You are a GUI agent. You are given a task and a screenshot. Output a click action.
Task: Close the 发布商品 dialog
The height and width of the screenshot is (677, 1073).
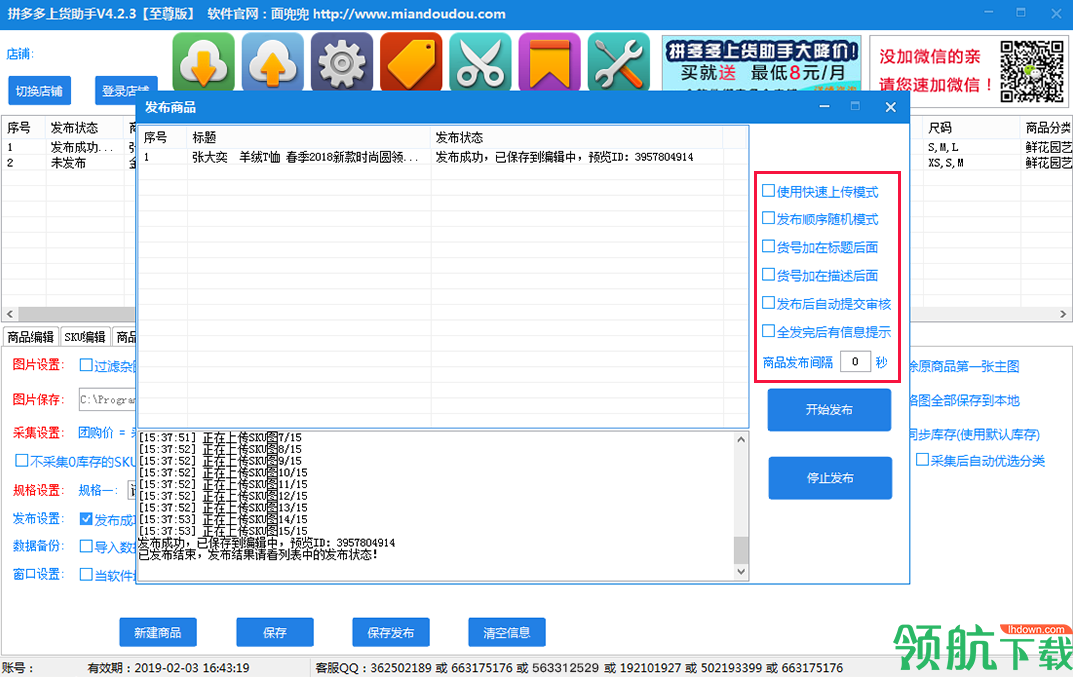pos(890,107)
